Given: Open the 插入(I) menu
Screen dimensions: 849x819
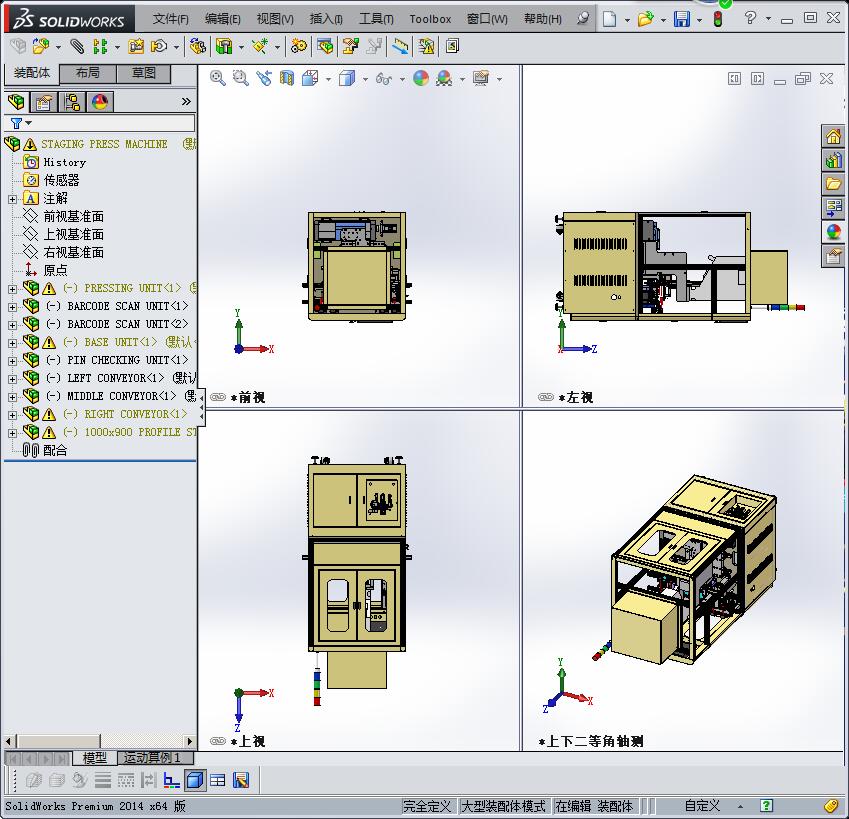Looking at the screenshot, I should (x=326, y=19).
